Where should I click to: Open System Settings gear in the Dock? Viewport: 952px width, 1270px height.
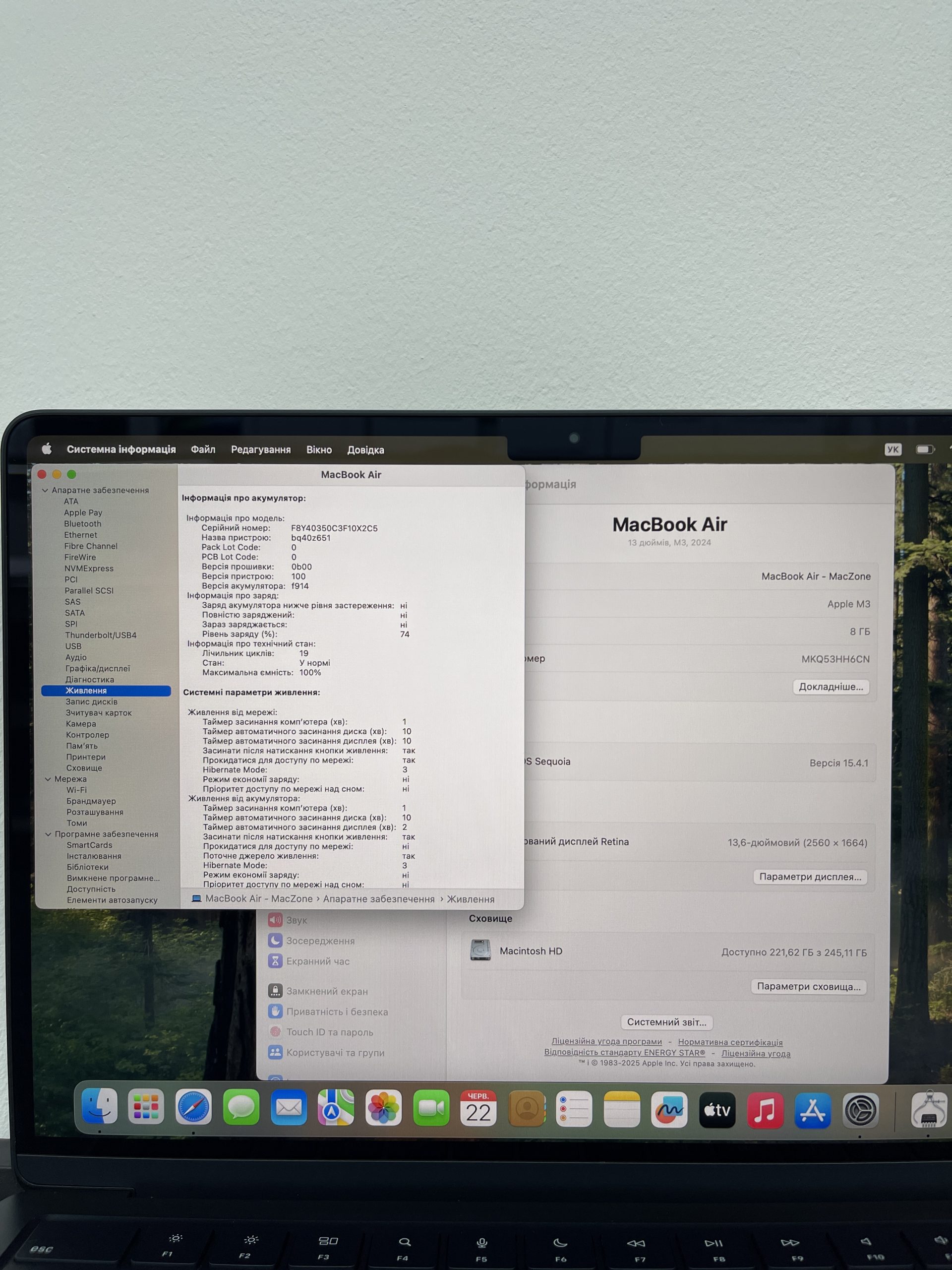coord(860,1111)
